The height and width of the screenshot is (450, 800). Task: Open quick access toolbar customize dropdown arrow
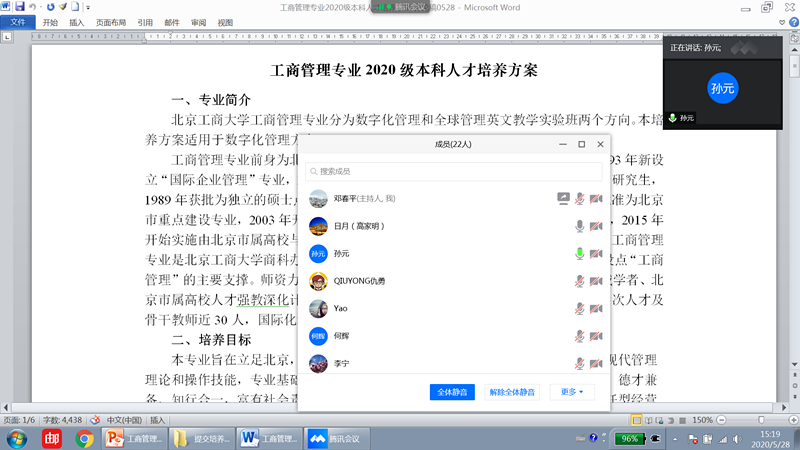coord(88,7)
